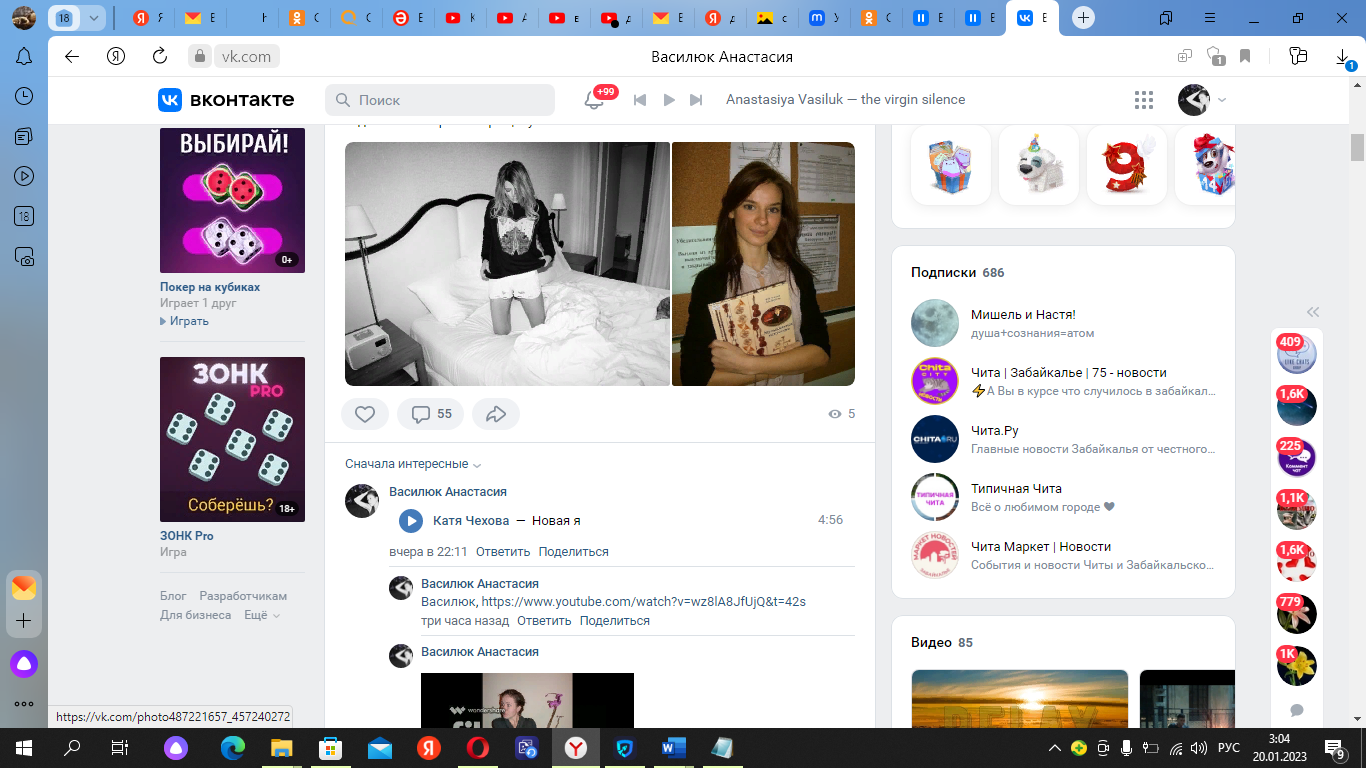Open Блог footer link
Image resolution: width=1366 pixels, height=768 pixels.
173,596
